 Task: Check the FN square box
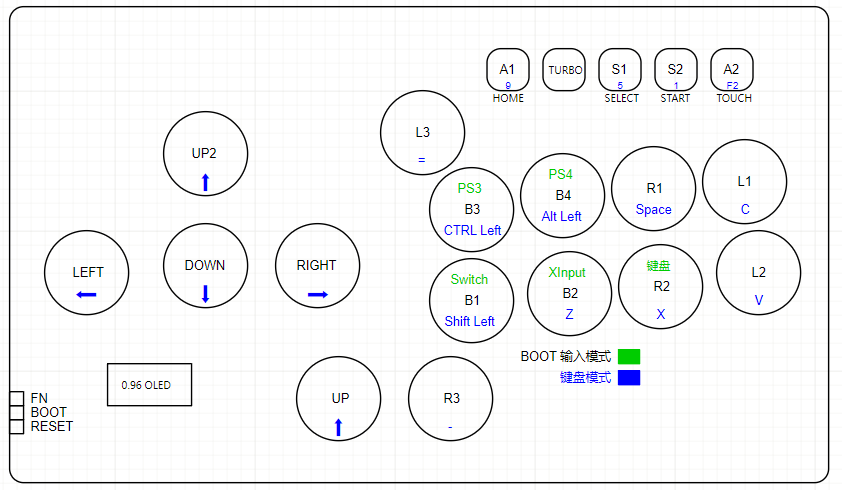tap(17, 398)
